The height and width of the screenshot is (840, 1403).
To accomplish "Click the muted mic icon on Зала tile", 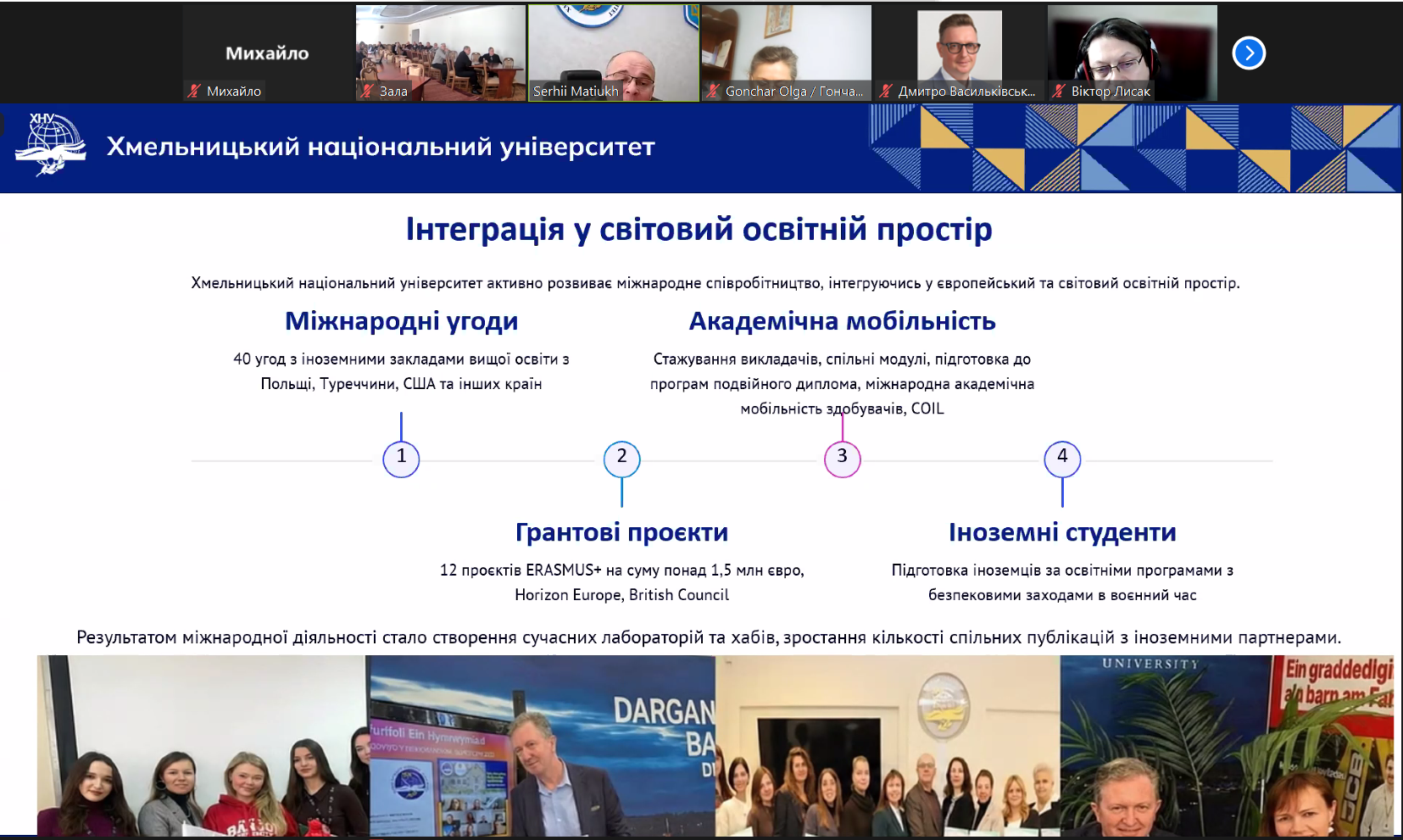I will (367, 91).
